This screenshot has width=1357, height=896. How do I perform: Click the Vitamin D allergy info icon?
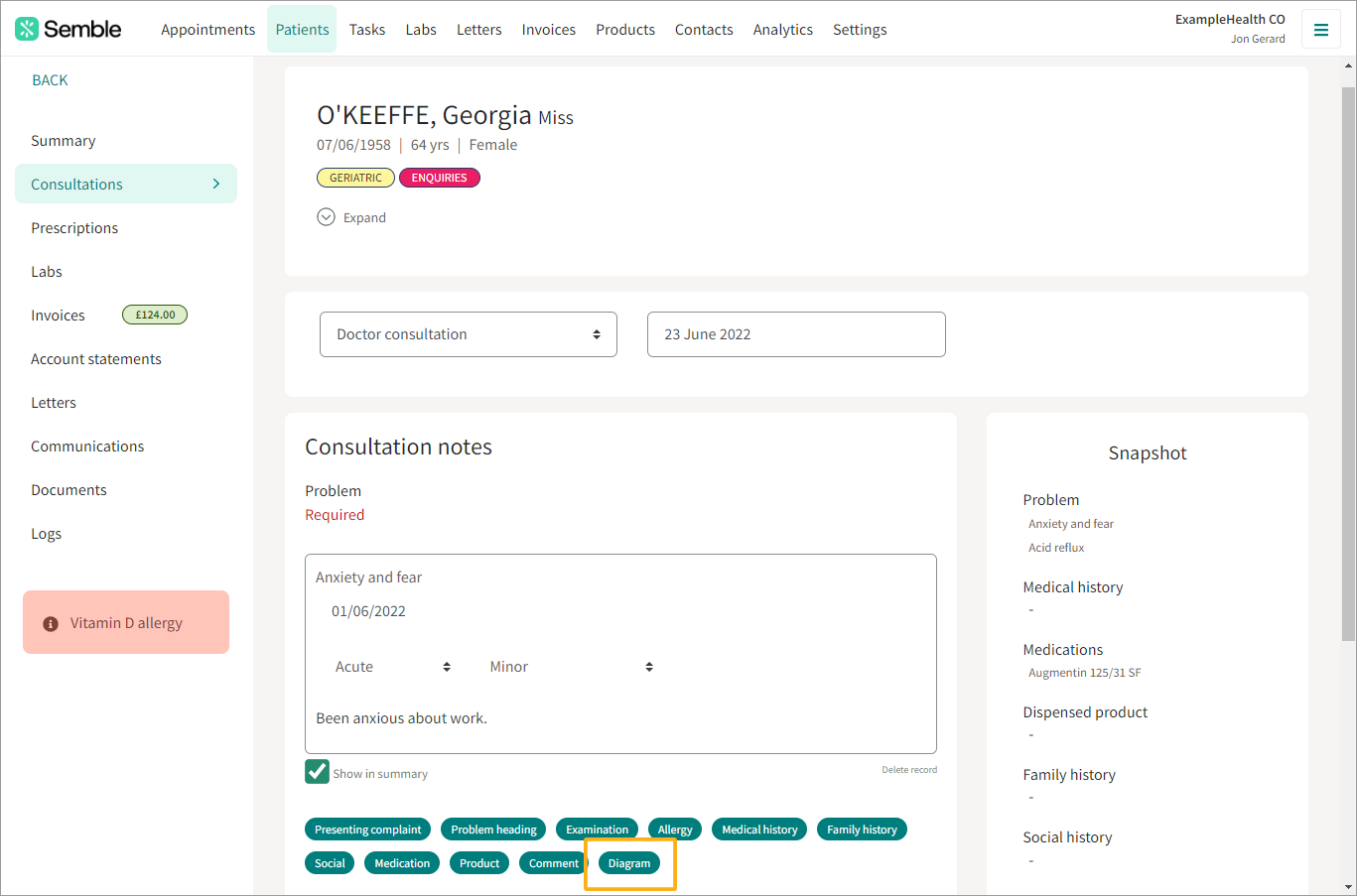[51, 624]
